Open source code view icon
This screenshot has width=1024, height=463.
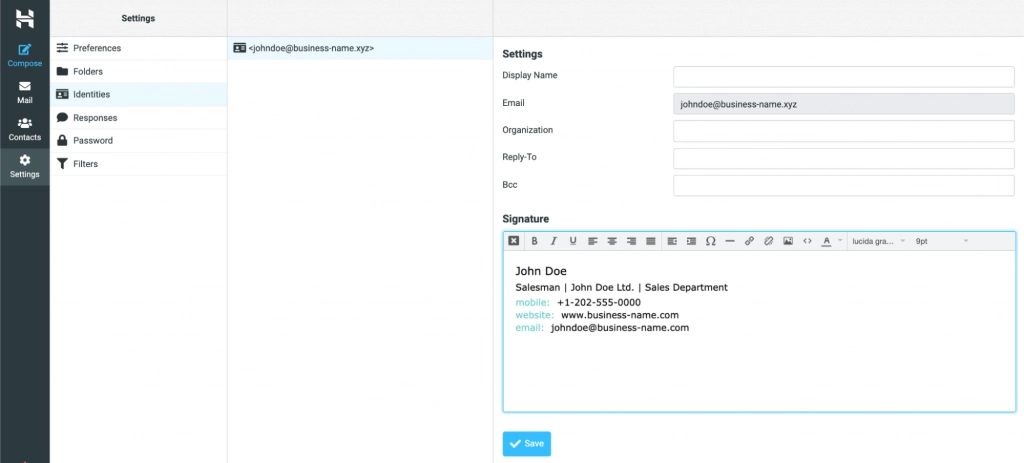click(807, 241)
